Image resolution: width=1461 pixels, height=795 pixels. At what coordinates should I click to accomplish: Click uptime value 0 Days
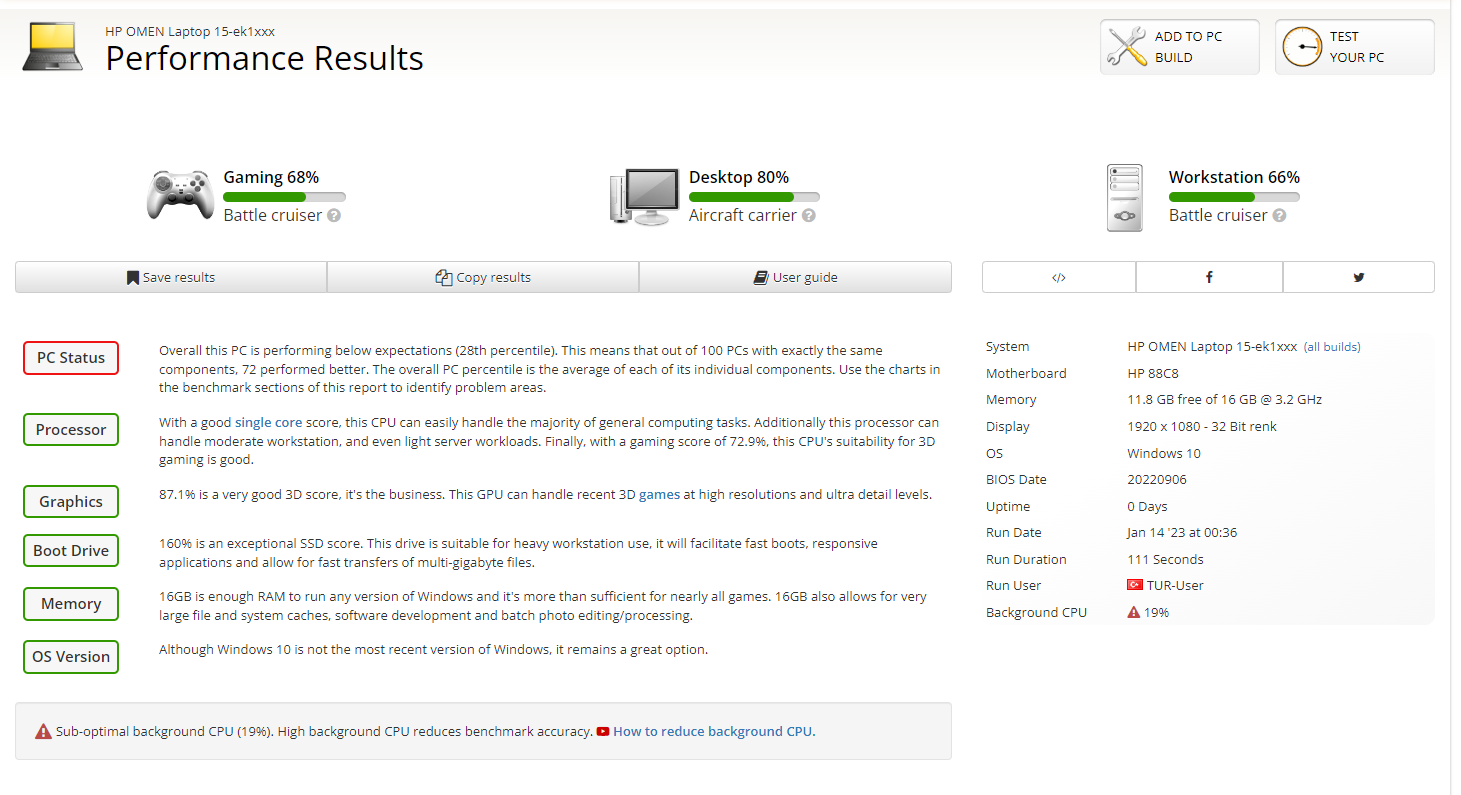pyautogui.click(x=1149, y=506)
